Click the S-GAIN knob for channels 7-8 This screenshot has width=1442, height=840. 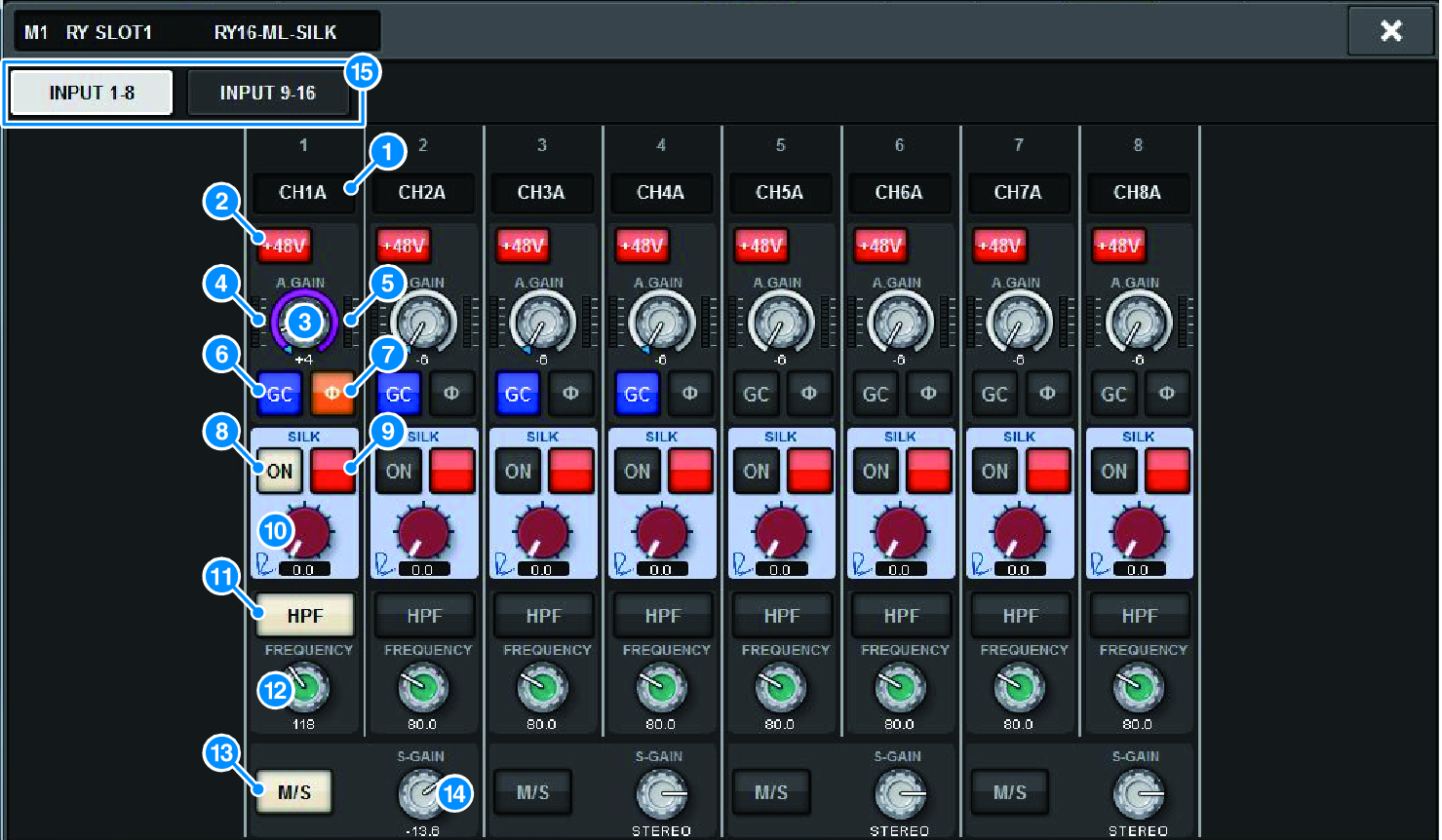coord(1137,793)
